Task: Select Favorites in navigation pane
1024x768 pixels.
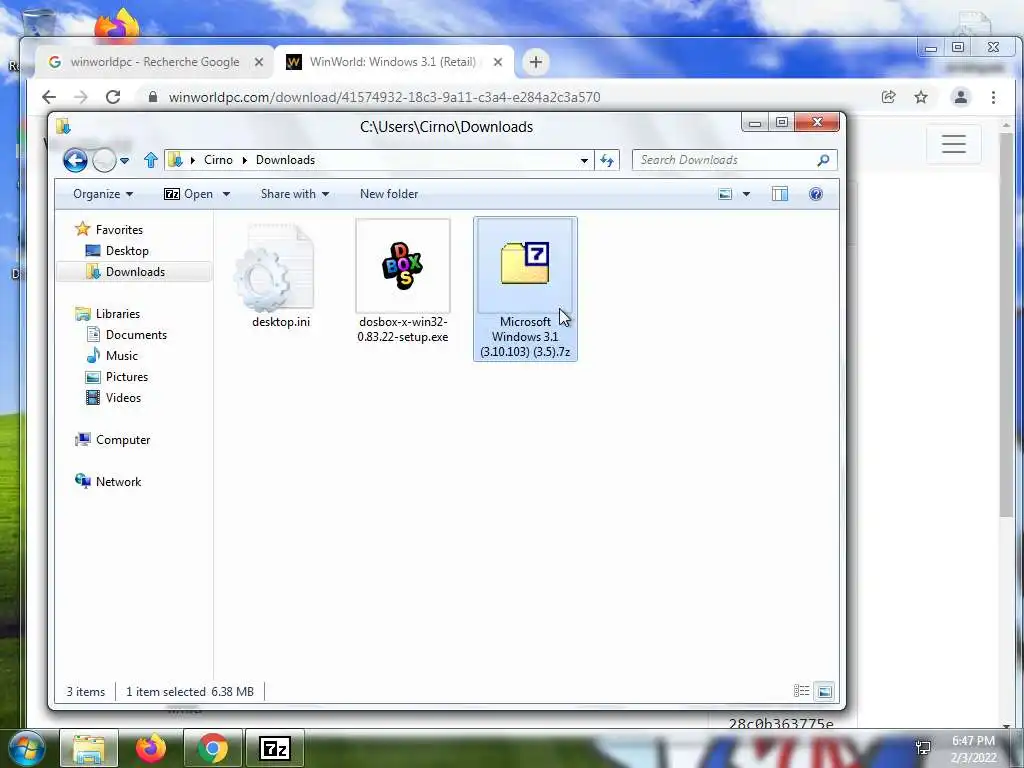Action: pos(110,229)
